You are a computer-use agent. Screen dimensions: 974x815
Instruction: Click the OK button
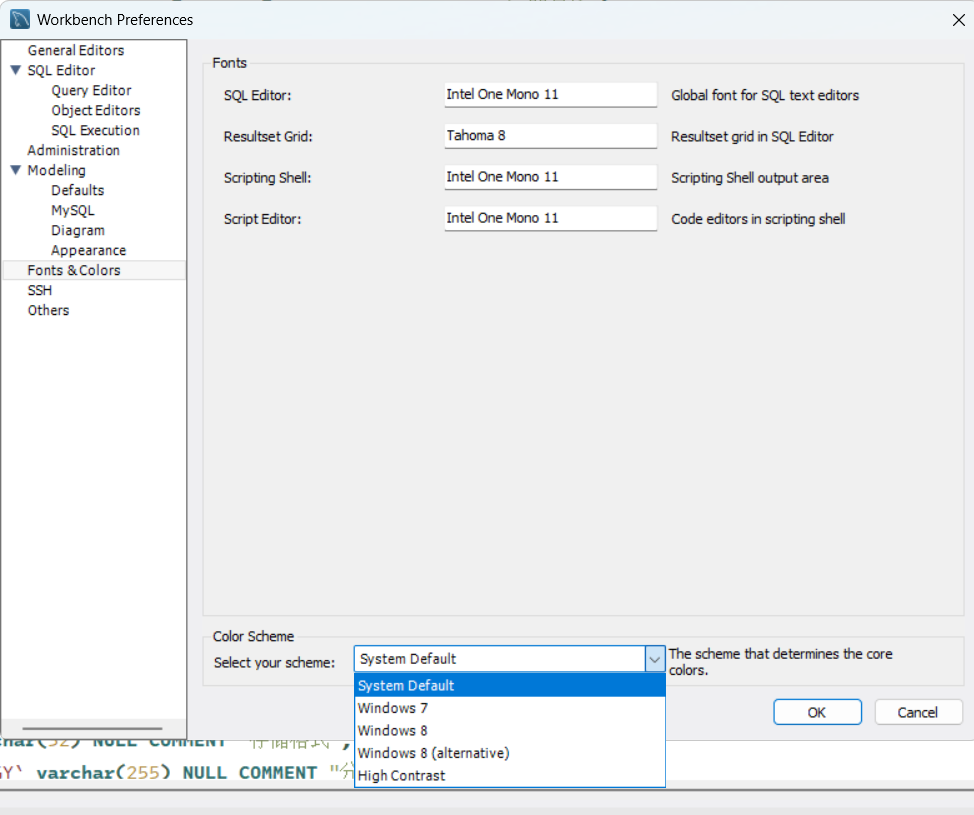pyautogui.click(x=817, y=712)
